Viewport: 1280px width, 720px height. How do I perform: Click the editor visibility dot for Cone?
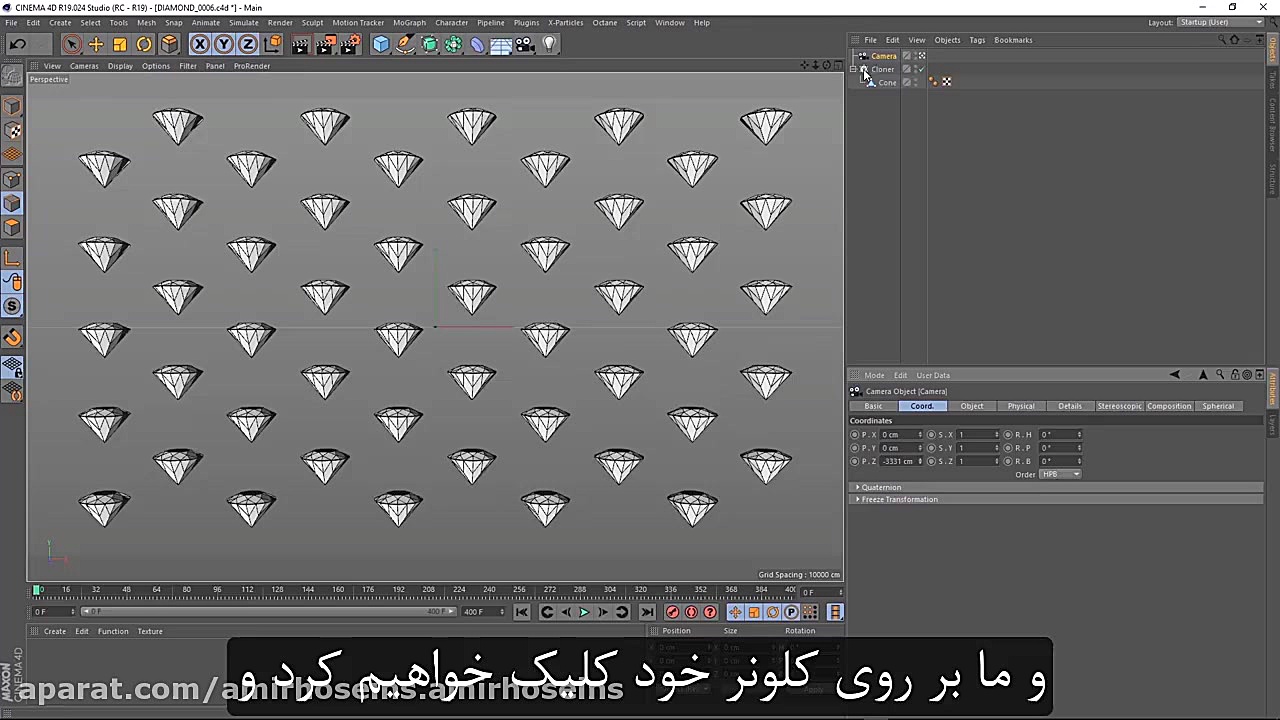pos(915,80)
